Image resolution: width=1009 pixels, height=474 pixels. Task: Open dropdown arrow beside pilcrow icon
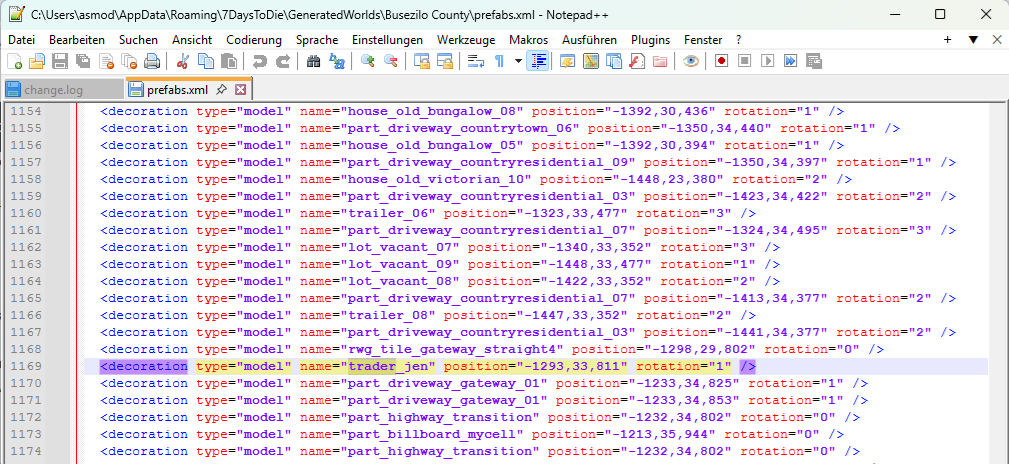click(x=518, y=61)
